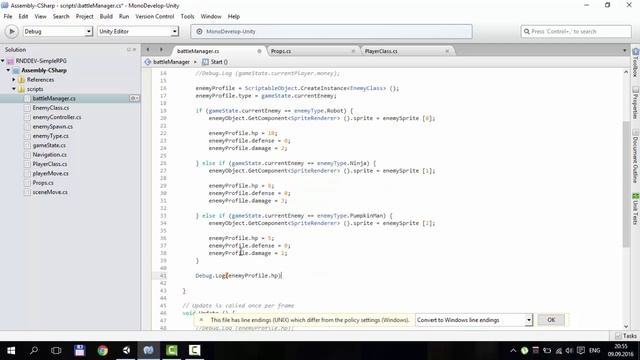Open the Document Outline side panel

pos(636,156)
